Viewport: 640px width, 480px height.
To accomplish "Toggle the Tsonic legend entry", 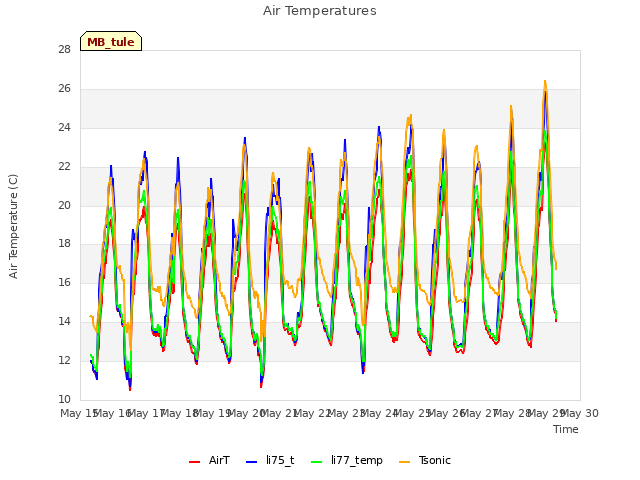I will click(x=425, y=461).
